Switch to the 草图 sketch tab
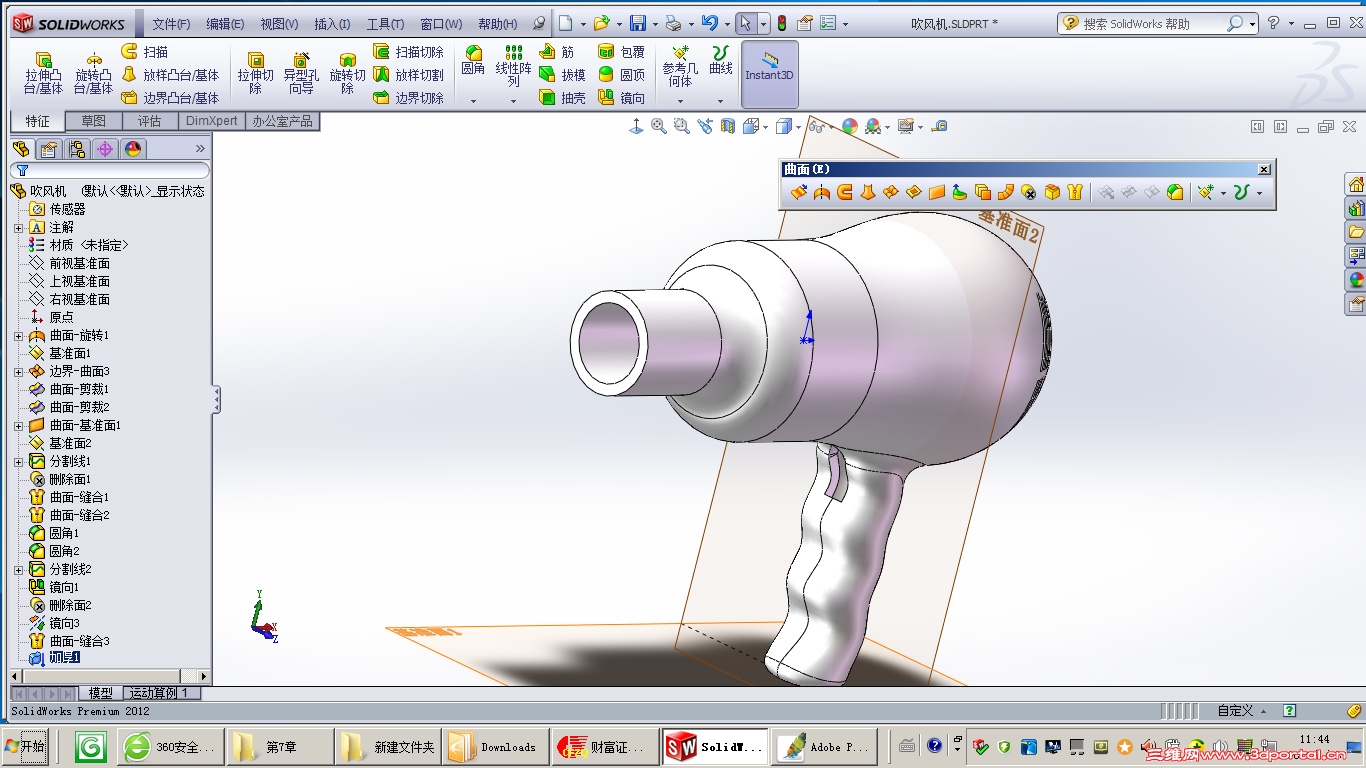This screenshot has width=1366, height=768. pyautogui.click(x=93, y=121)
